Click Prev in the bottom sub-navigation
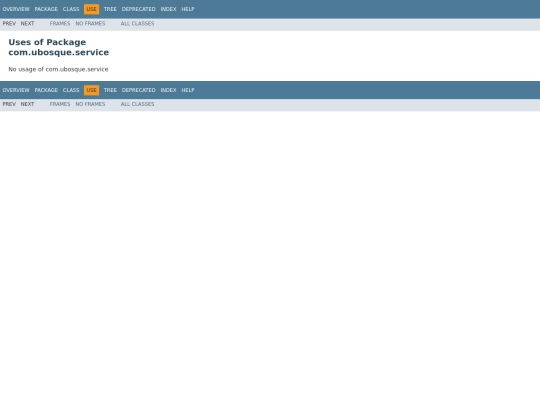 (9, 104)
